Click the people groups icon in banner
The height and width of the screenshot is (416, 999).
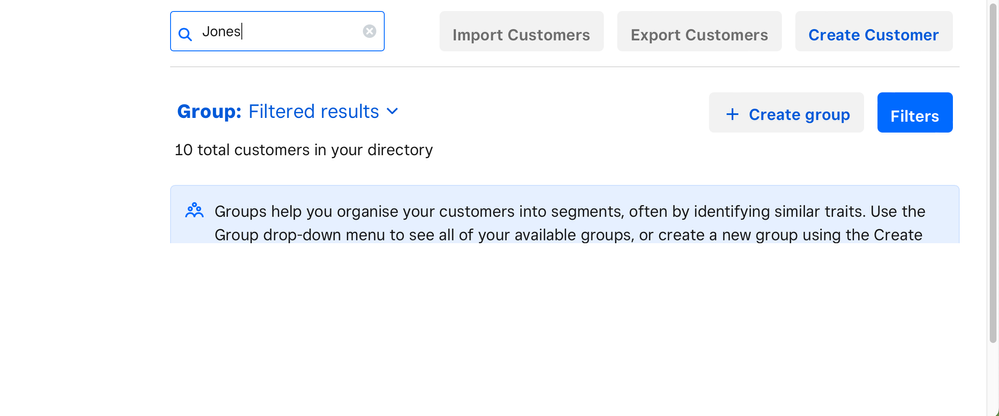194,211
